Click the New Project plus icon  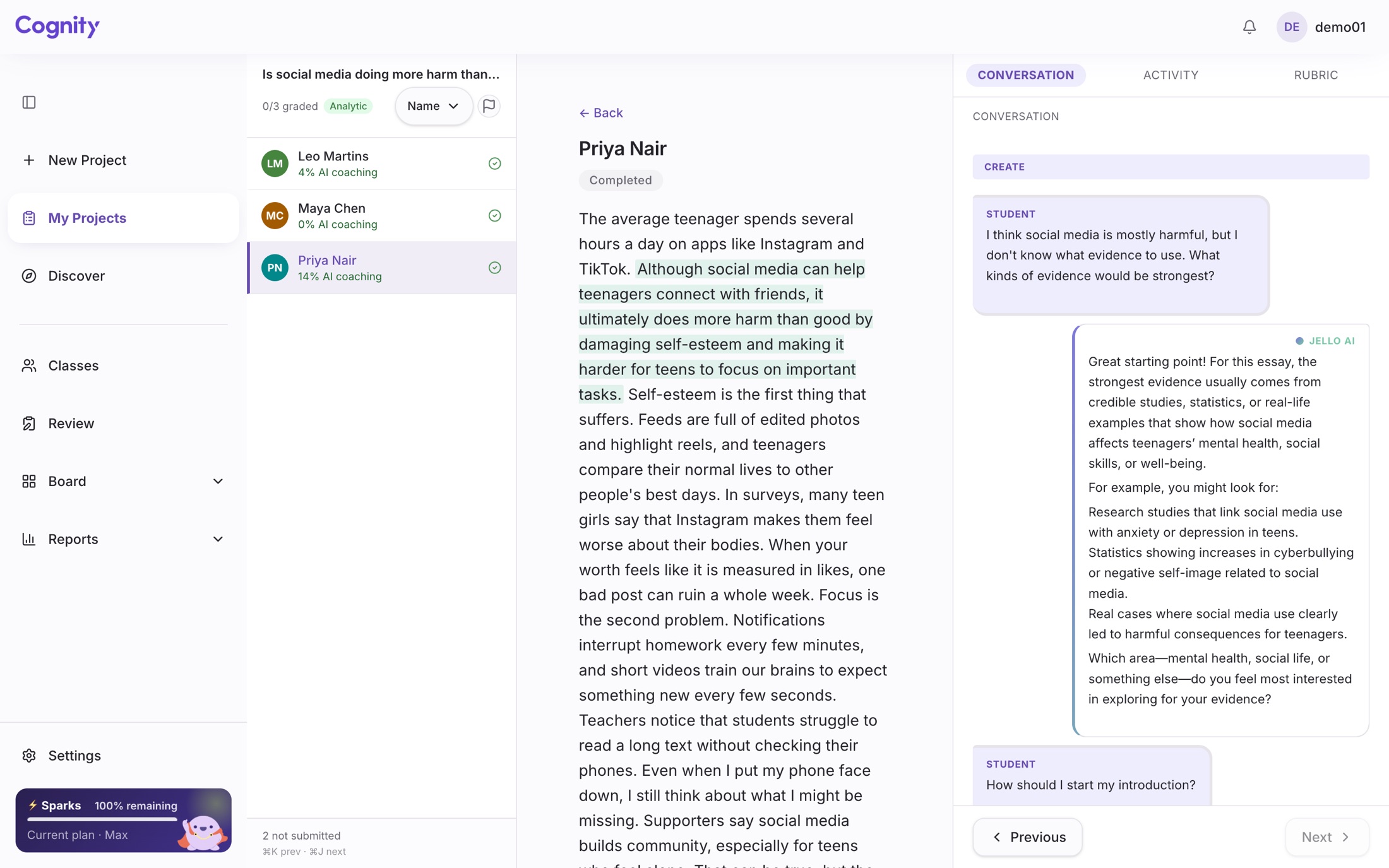click(x=29, y=160)
